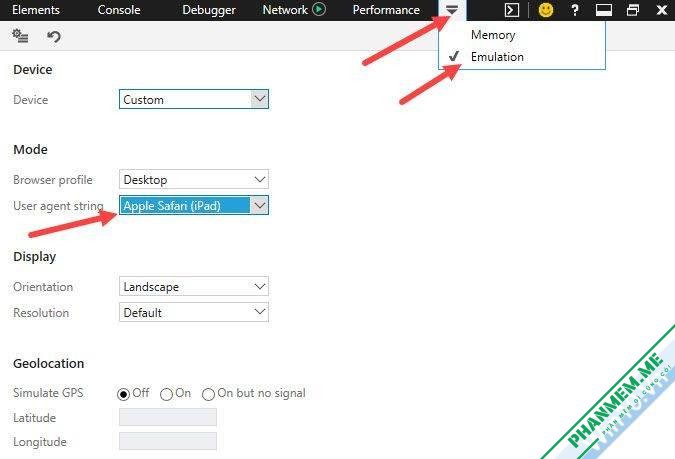
Task: Open the Orientation dropdown showing Landscape
Action: point(194,286)
